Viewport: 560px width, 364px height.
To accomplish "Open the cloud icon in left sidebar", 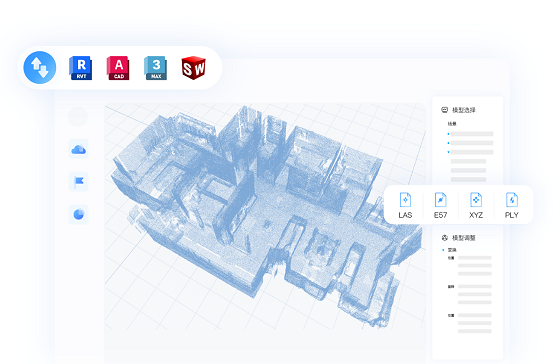I will (79, 149).
